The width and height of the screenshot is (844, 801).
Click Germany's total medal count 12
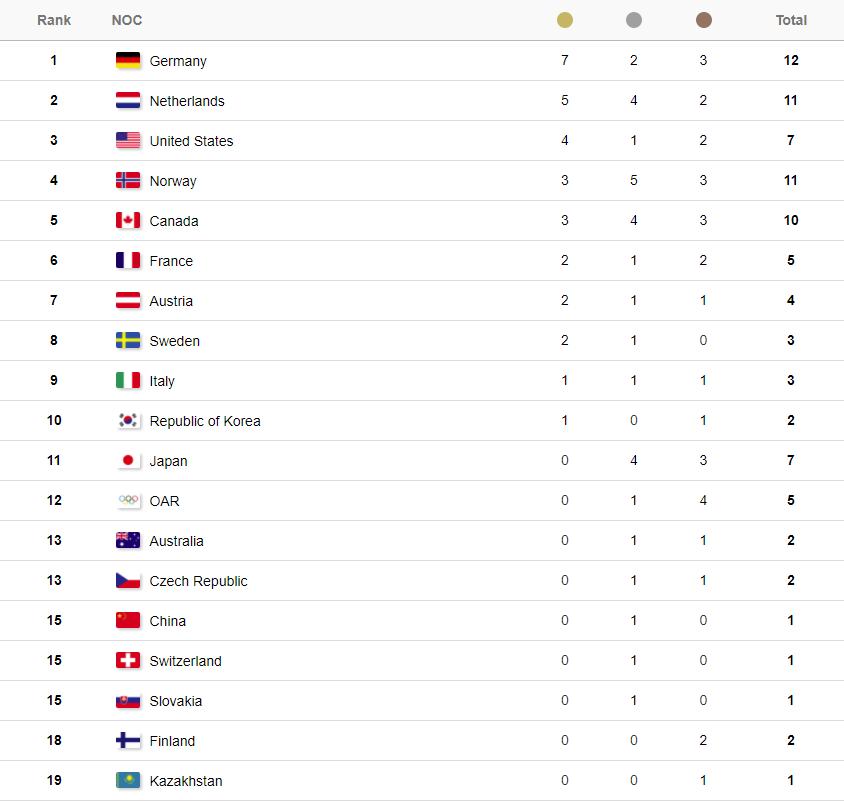tap(791, 61)
